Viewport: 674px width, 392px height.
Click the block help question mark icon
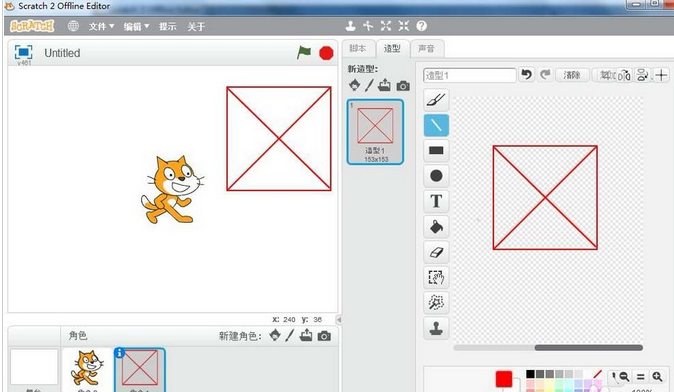422,26
